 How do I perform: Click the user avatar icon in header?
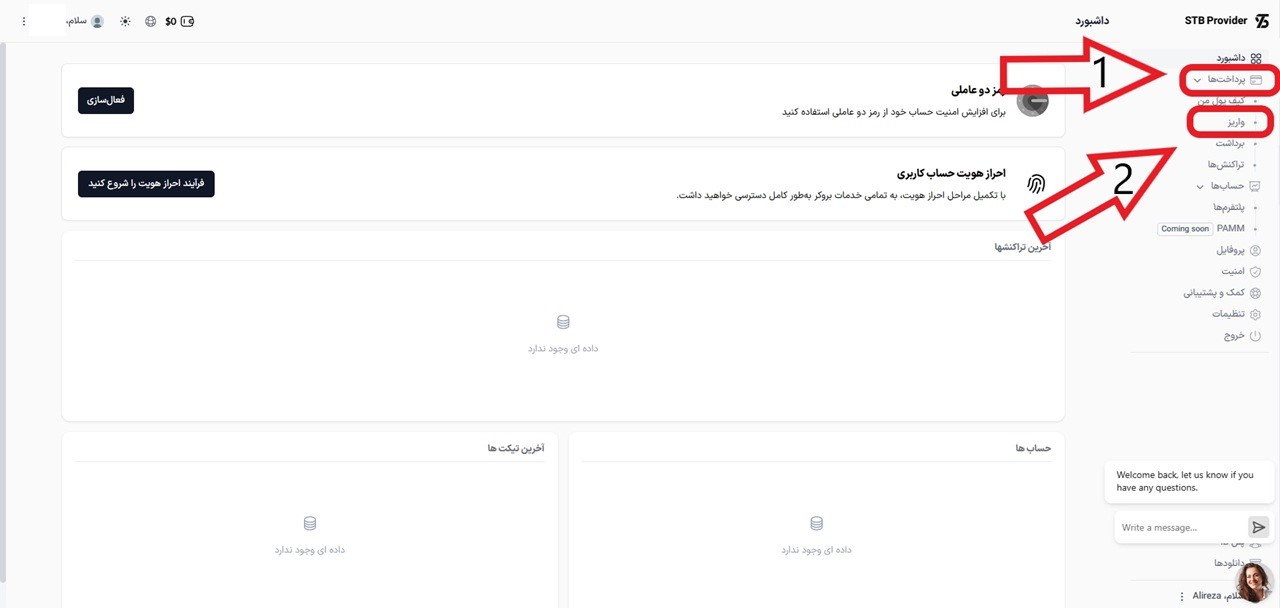pyautogui.click(x=97, y=21)
